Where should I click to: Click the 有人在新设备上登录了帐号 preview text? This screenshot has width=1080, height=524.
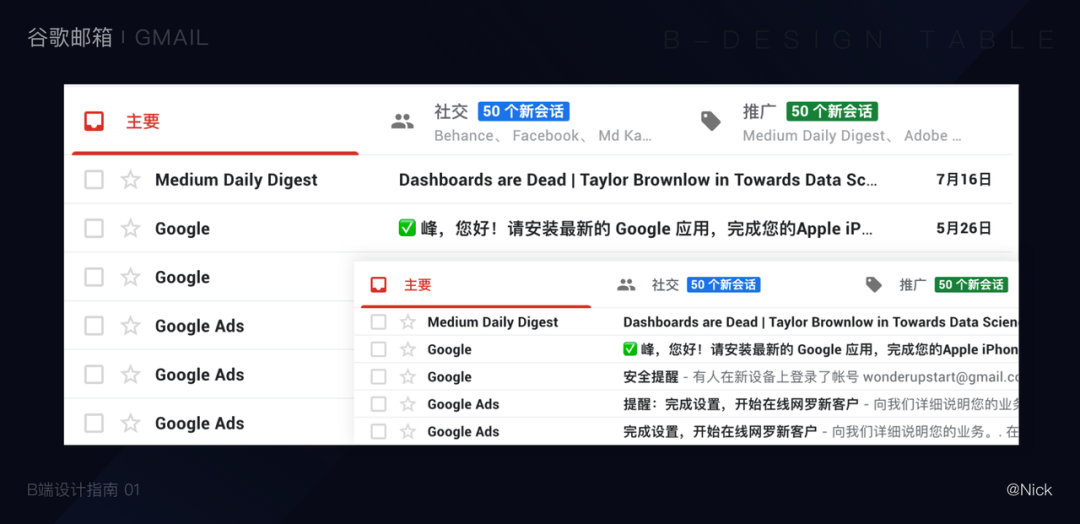point(776,377)
